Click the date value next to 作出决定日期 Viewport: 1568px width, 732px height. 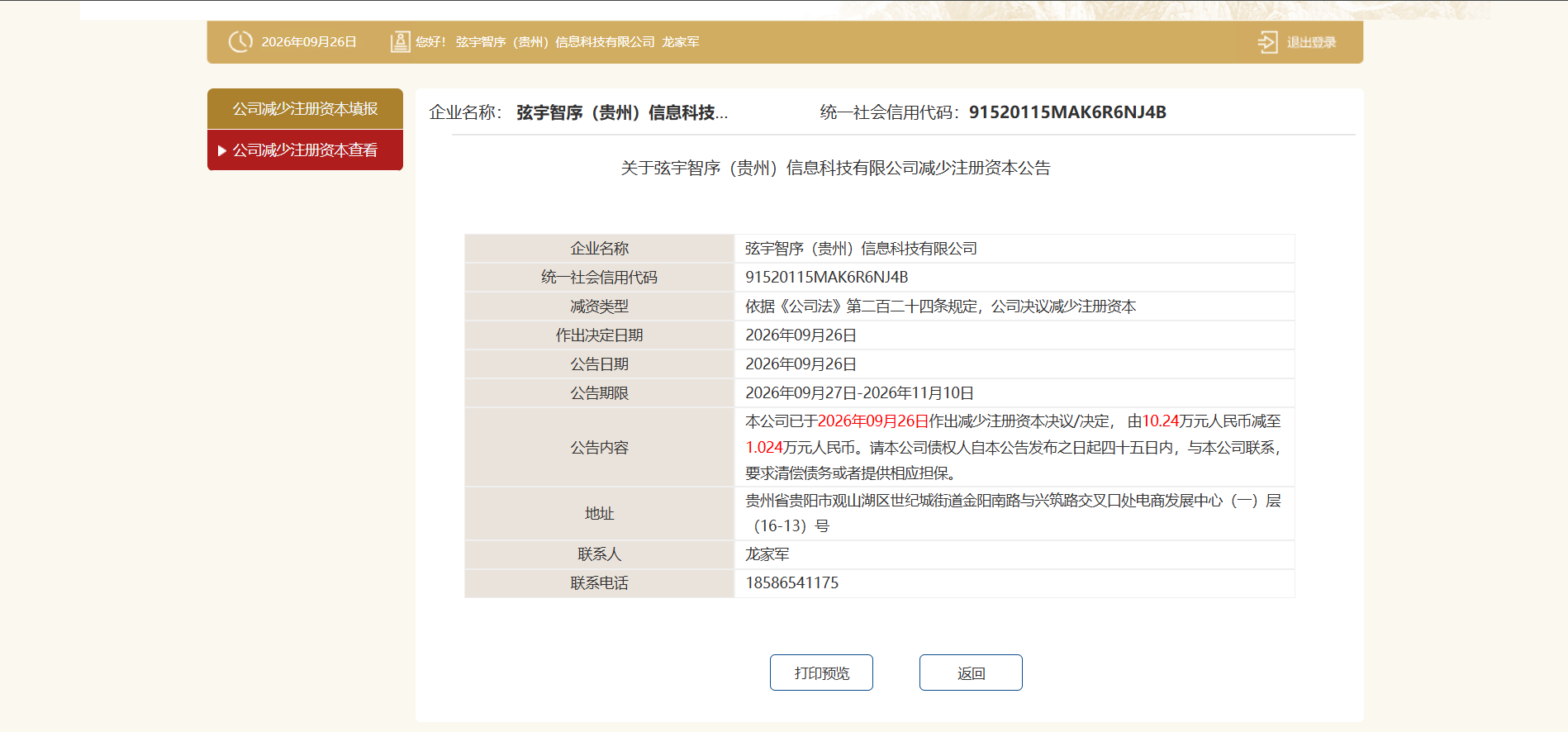pos(801,335)
